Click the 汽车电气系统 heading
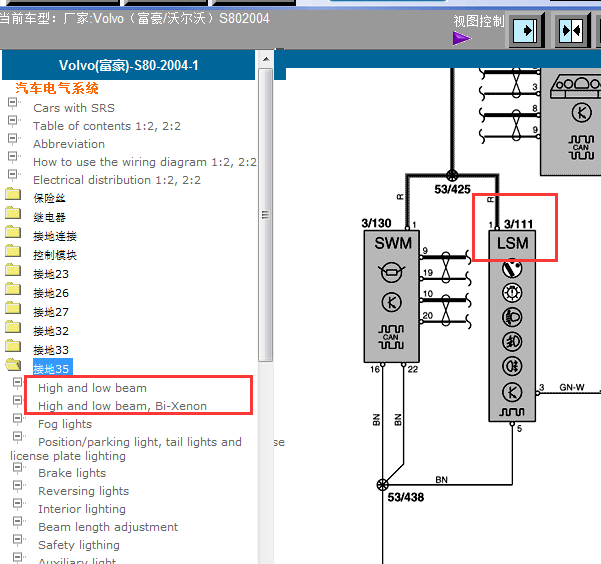Viewport: 601px width, 564px height. pyautogui.click(x=57, y=89)
